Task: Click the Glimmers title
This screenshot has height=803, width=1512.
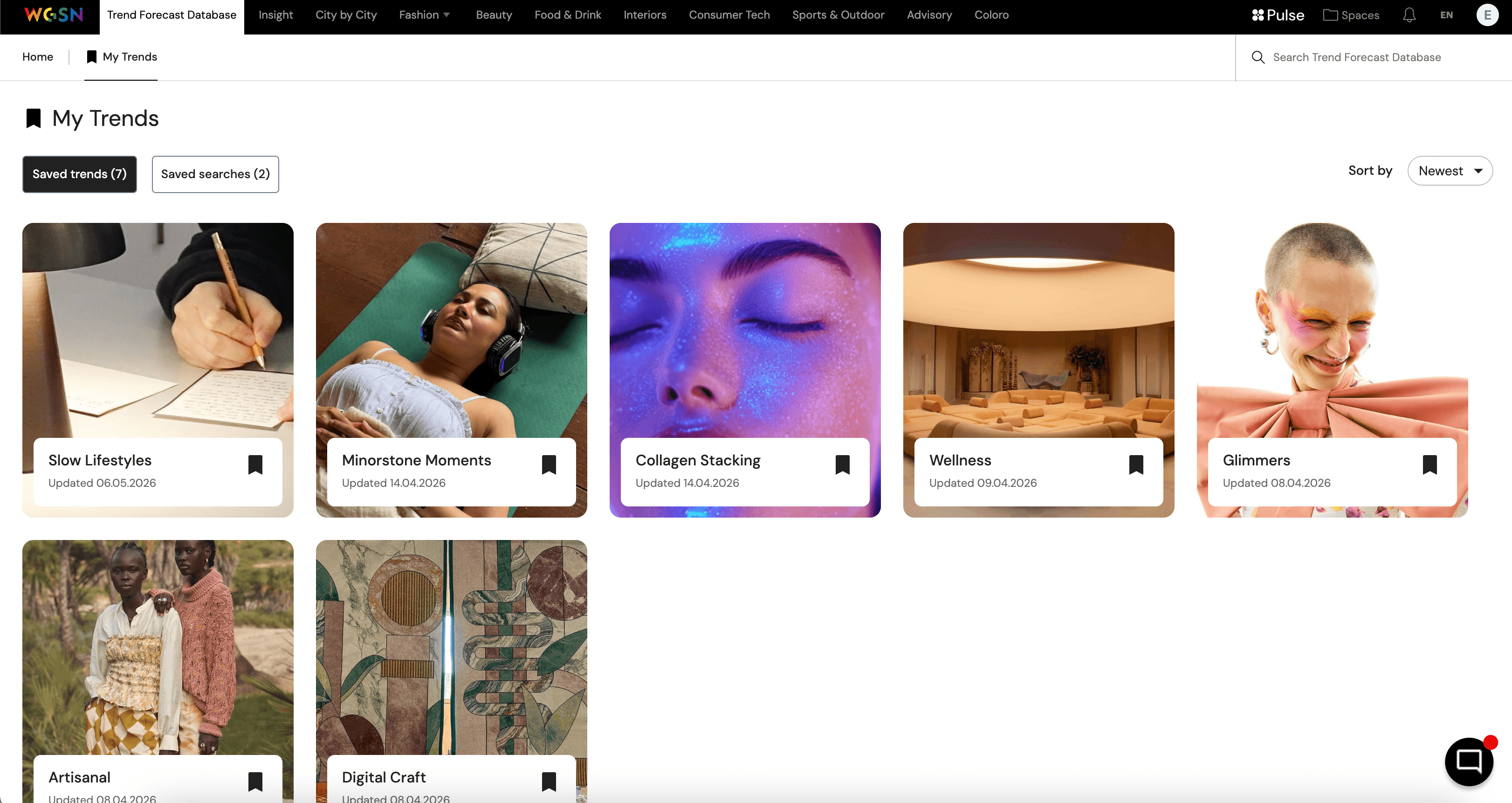Action: (1256, 461)
